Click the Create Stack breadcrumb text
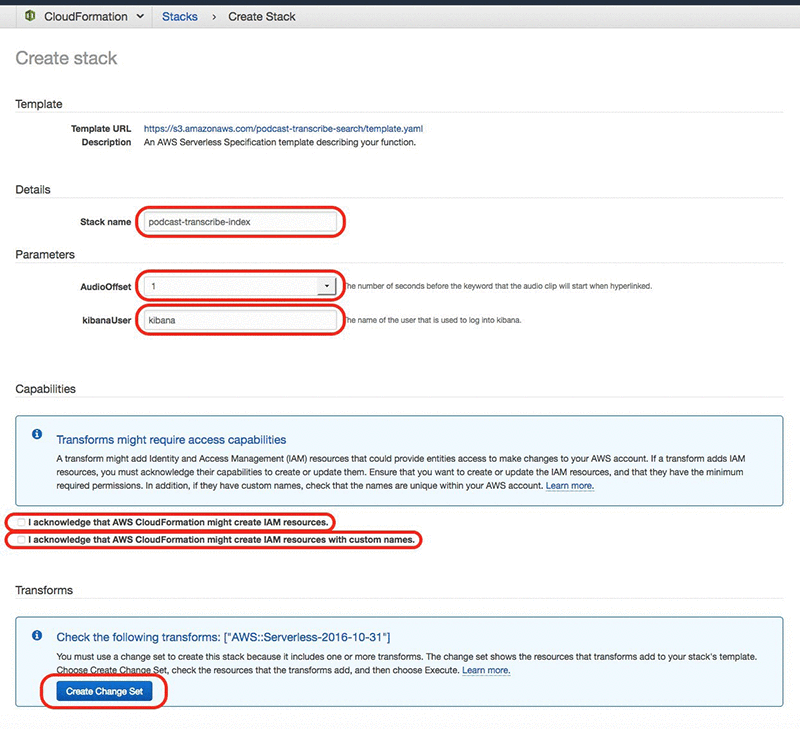This screenshot has height=729, width=800. [x=262, y=17]
